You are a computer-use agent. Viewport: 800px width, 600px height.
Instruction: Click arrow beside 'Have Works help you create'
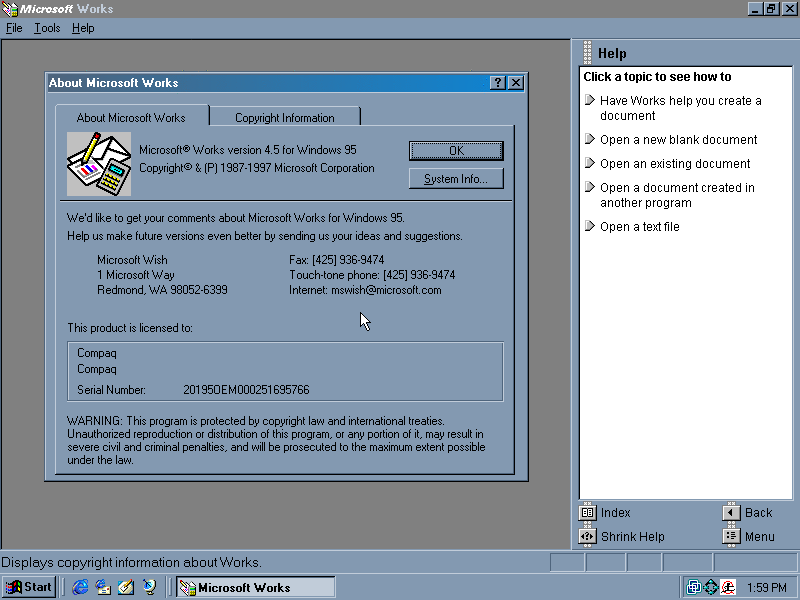pos(590,99)
